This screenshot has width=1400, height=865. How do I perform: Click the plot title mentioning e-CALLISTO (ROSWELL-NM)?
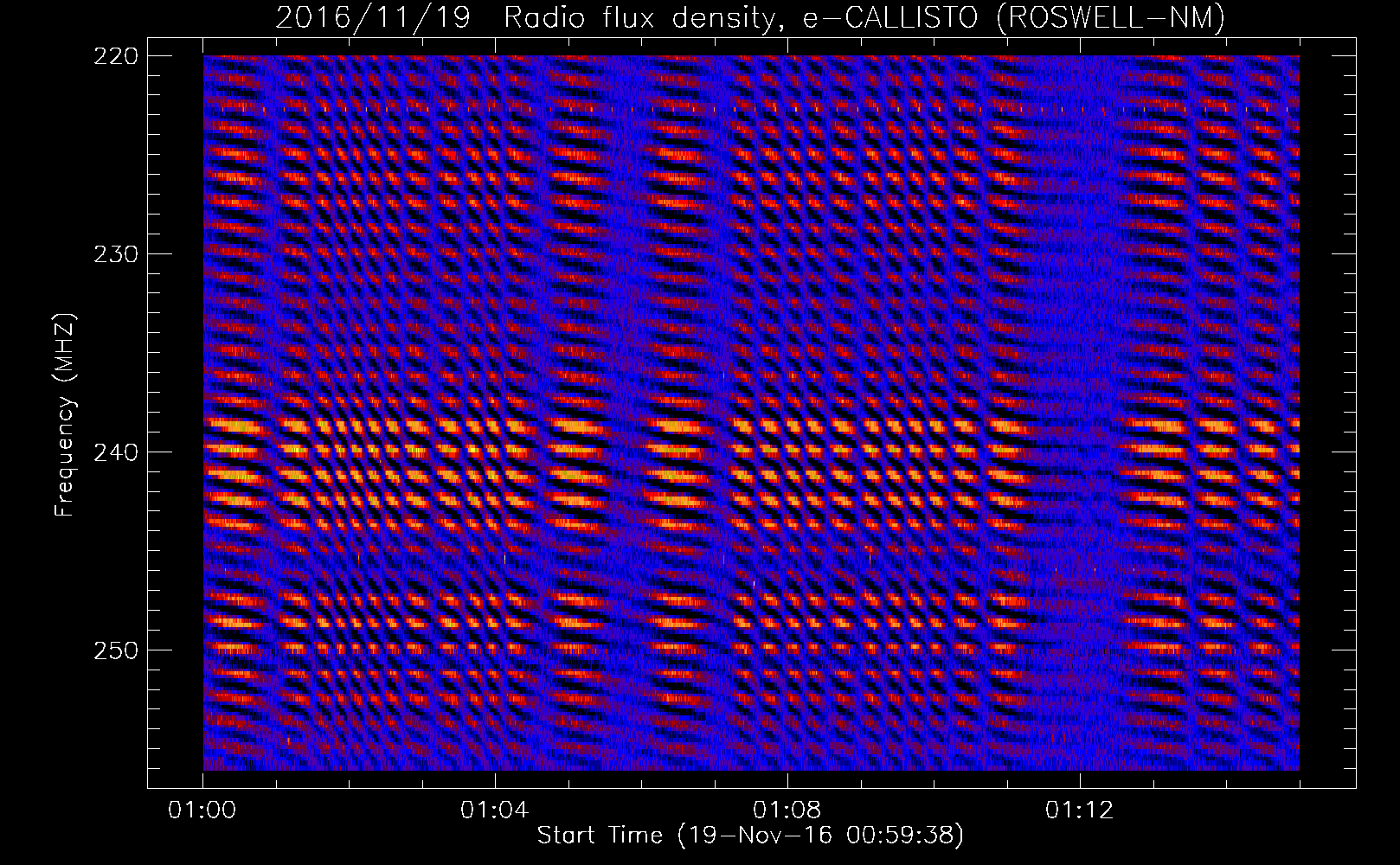750,18
